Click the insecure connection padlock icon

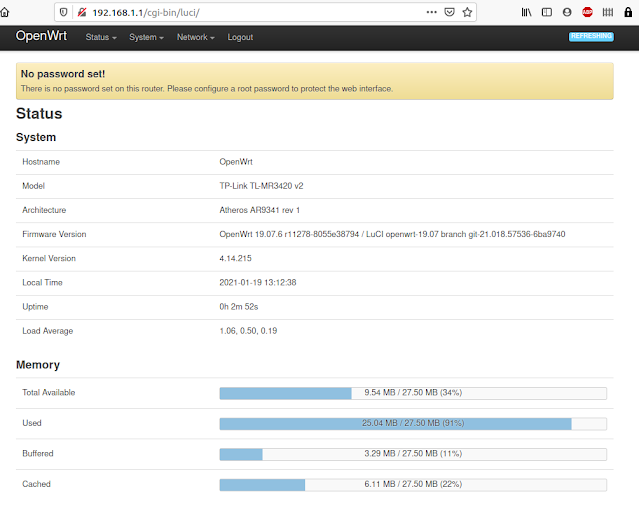click(x=81, y=12)
